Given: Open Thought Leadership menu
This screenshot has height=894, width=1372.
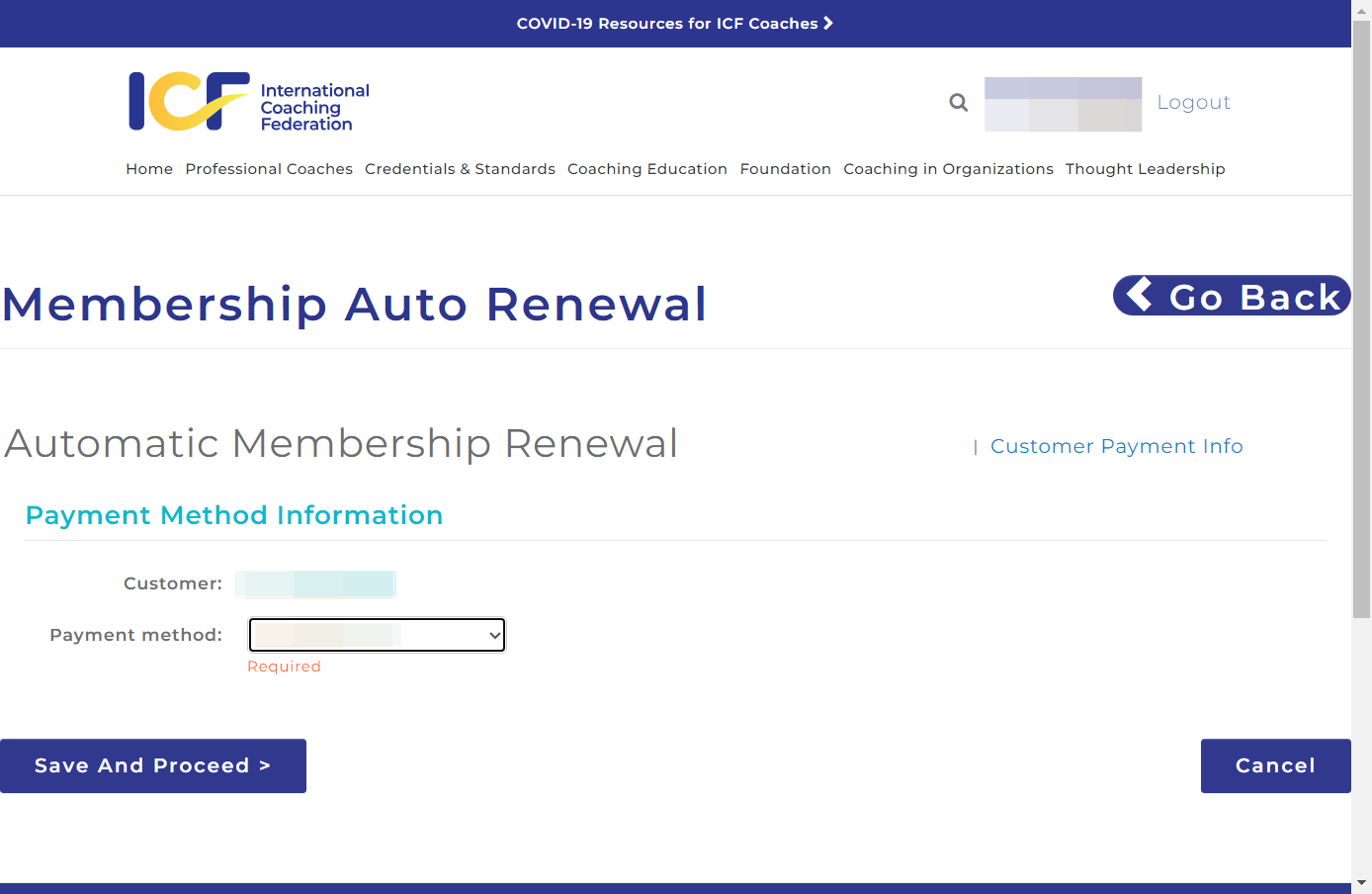Looking at the screenshot, I should point(1145,169).
